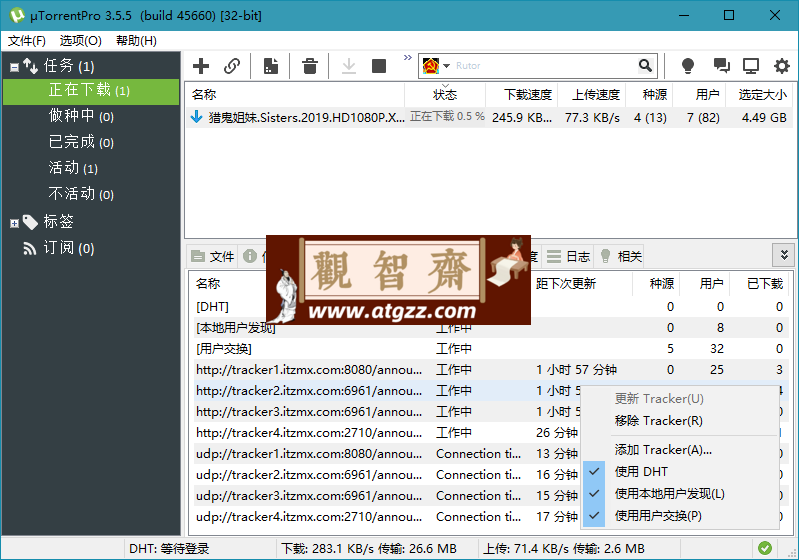Sort torrents by 下载速度 column header
The width and height of the screenshot is (799, 560).
pos(522,95)
